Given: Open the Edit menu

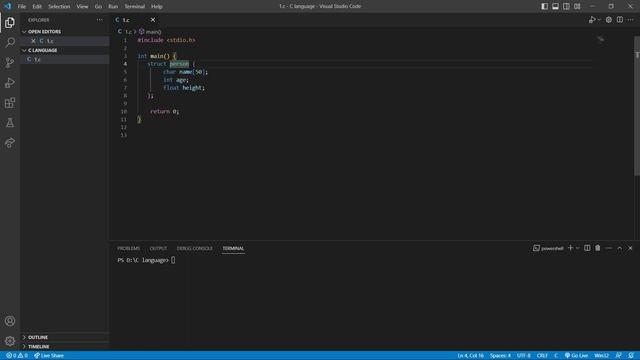Looking at the screenshot, I should coord(37,6).
